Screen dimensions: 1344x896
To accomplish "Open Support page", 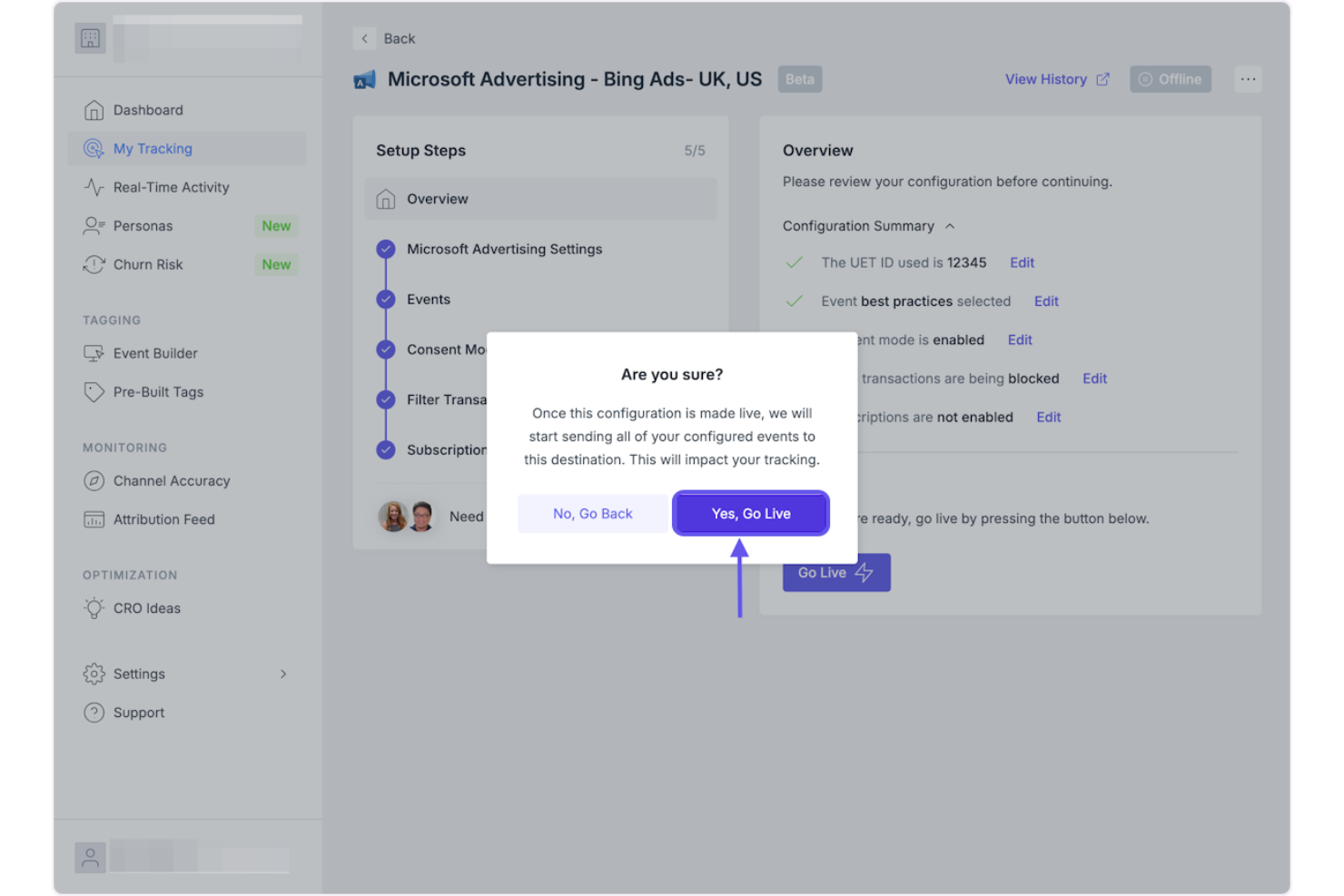I will 139,713.
